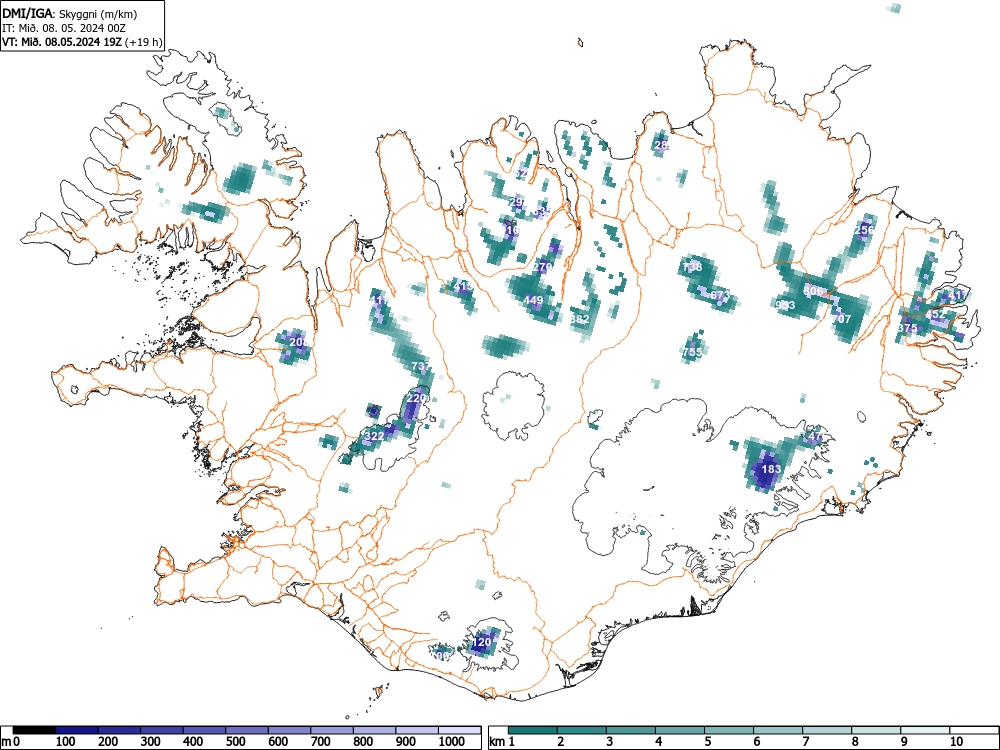The image size is (1000, 750).
Task: Select the '10' label in the kilometre legend
Action: click(x=955, y=742)
